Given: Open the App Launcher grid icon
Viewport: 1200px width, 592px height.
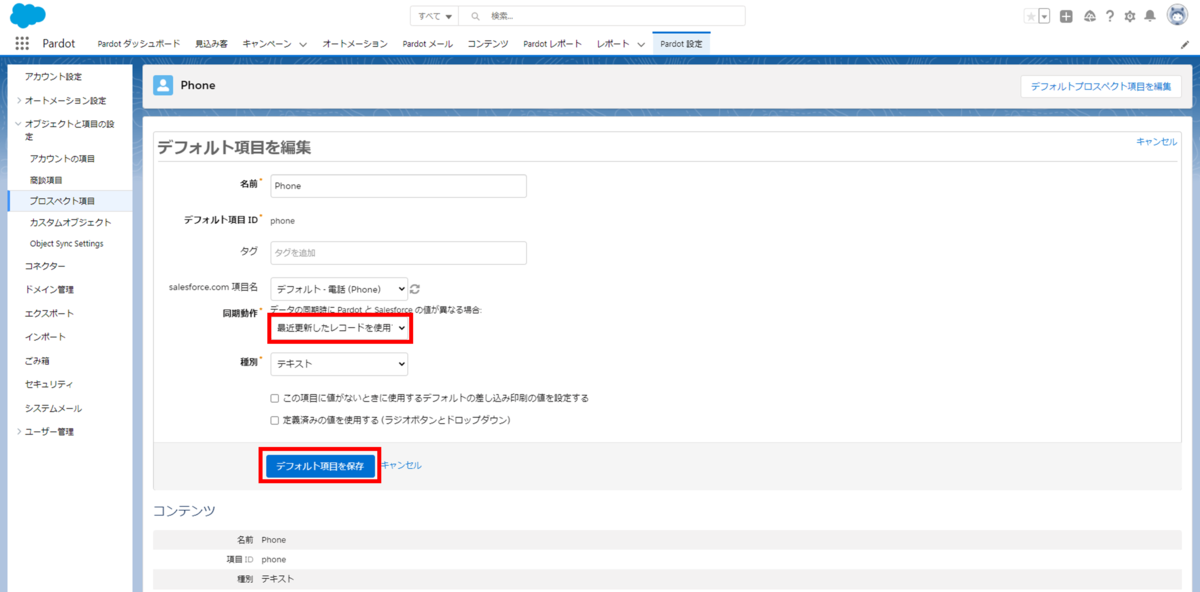Looking at the screenshot, I should [22, 44].
